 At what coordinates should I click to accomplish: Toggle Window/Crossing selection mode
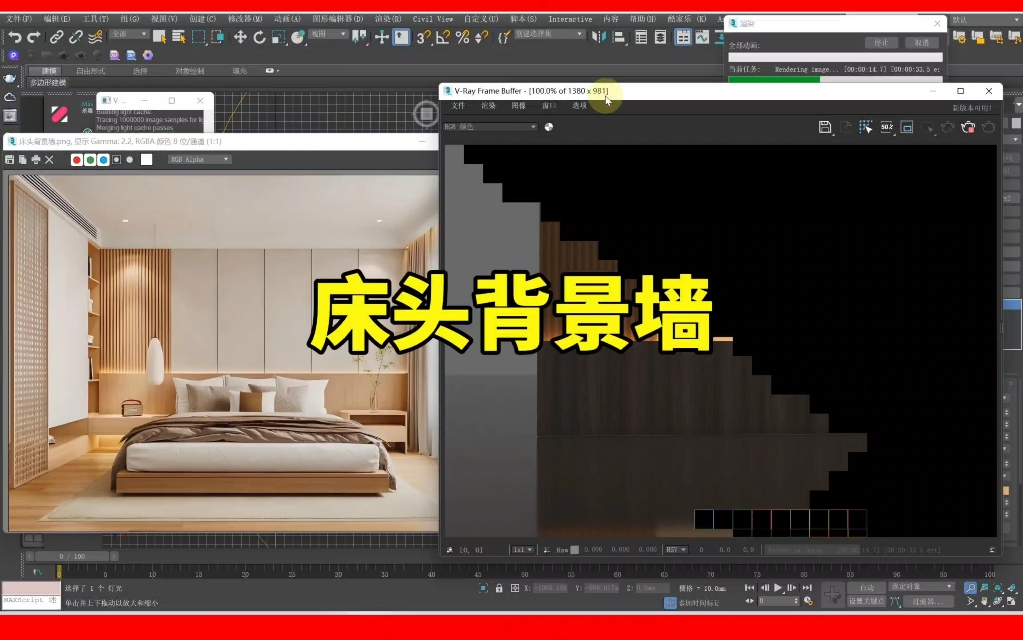[217, 37]
